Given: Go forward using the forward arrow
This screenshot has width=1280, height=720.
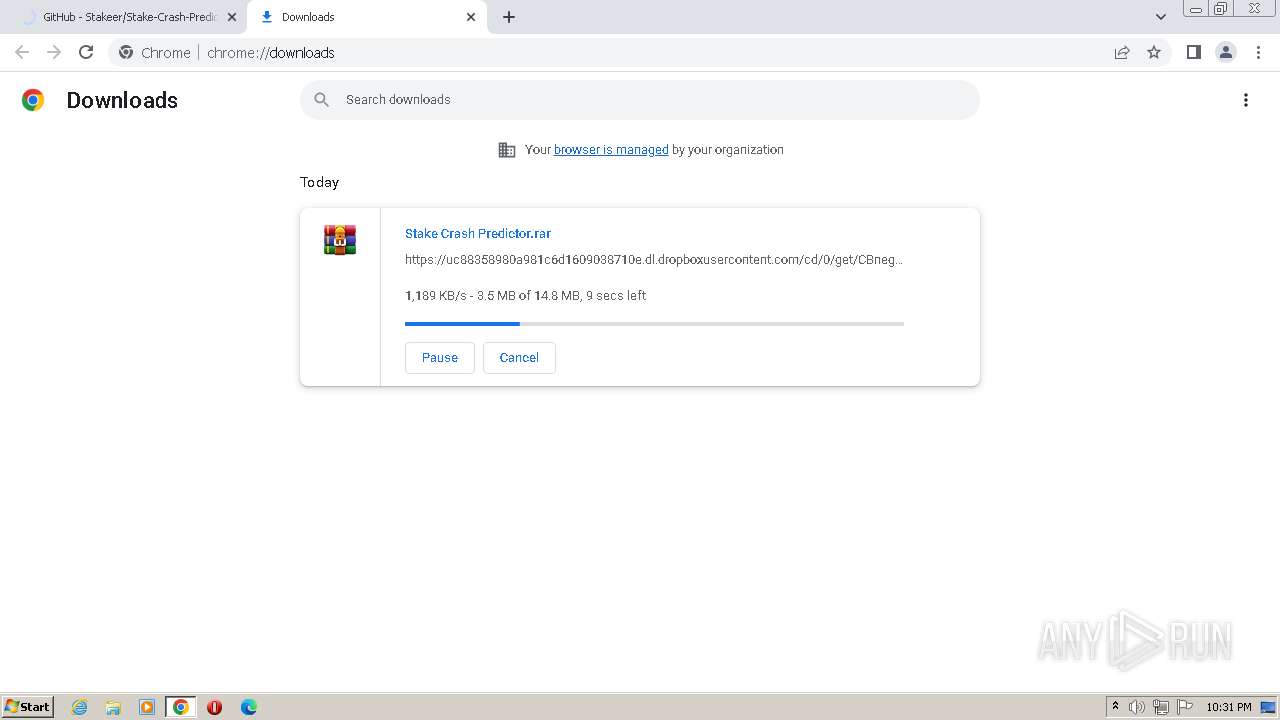Looking at the screenshot, I should point(54,52).
